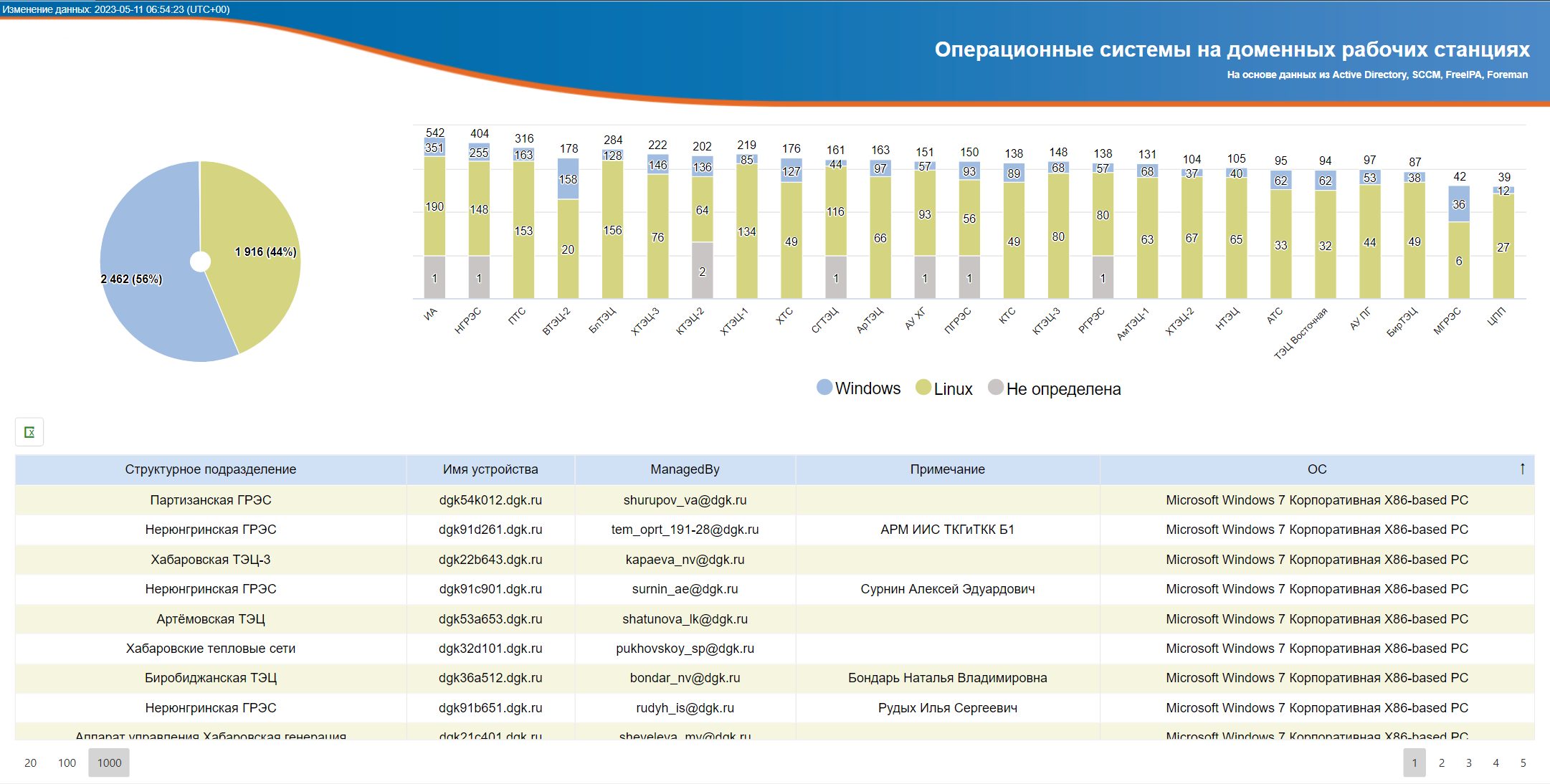This screenshot has height=784, width=1550.
Task: Click the Биробиджанская ТЭЦ cell
Action: coord(211,678)
